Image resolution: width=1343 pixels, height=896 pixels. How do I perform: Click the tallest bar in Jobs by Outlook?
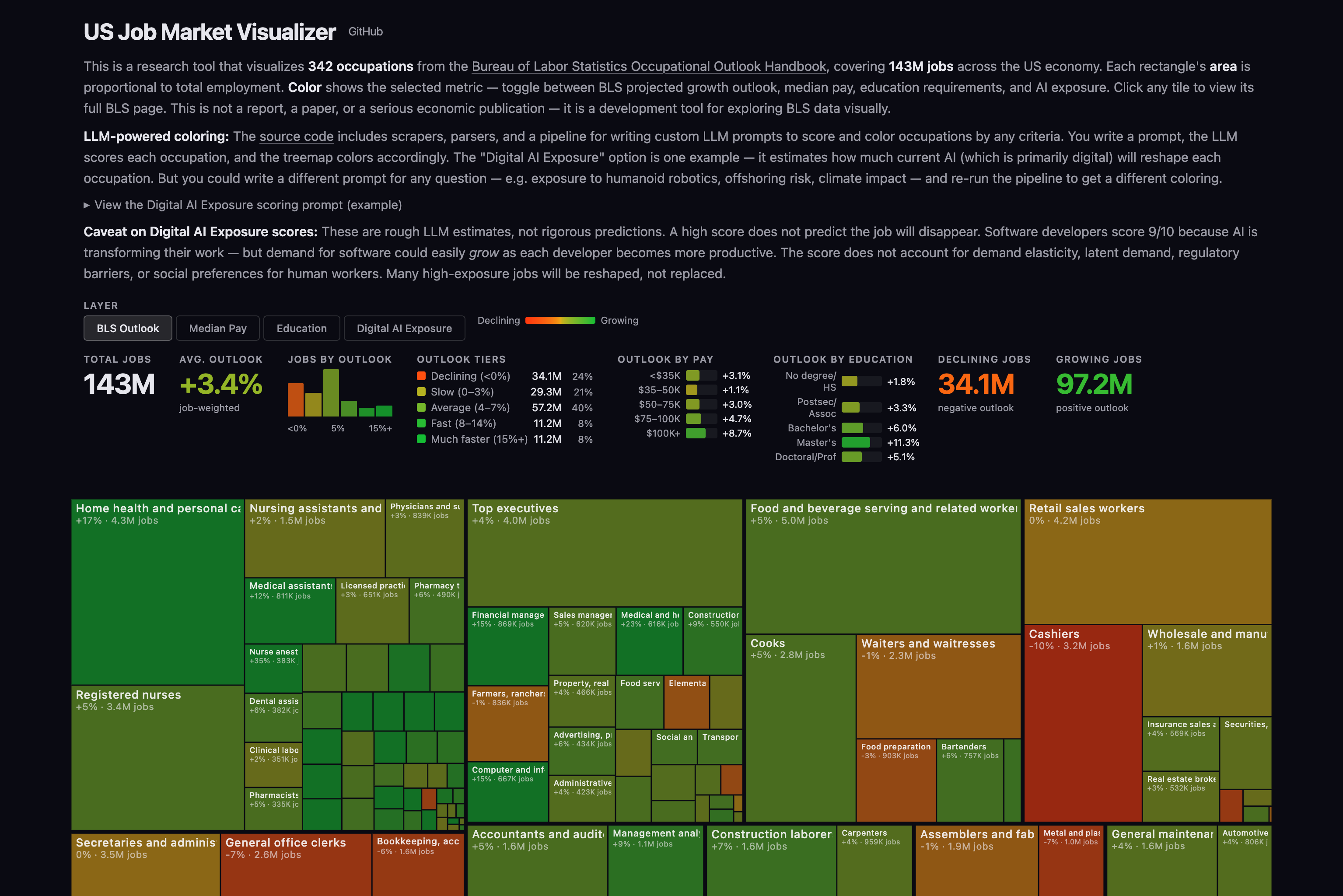click(x=331, y=392)
